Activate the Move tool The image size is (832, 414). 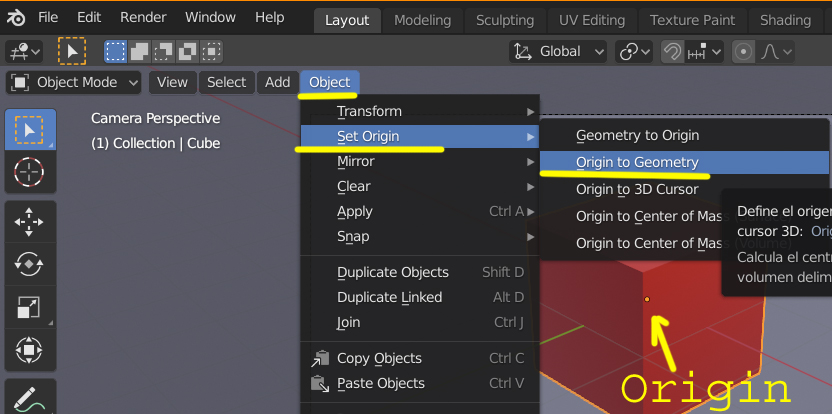[x=28, y=222]
